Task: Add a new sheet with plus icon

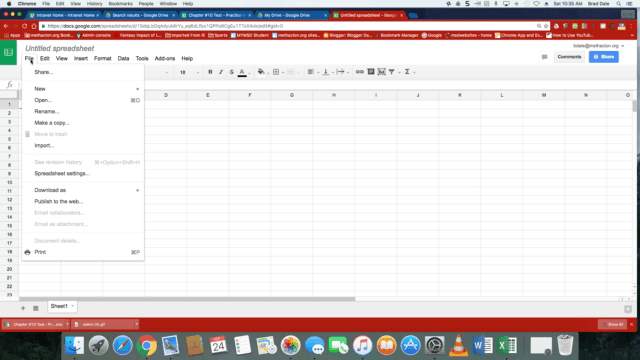Action: point(23,308)
